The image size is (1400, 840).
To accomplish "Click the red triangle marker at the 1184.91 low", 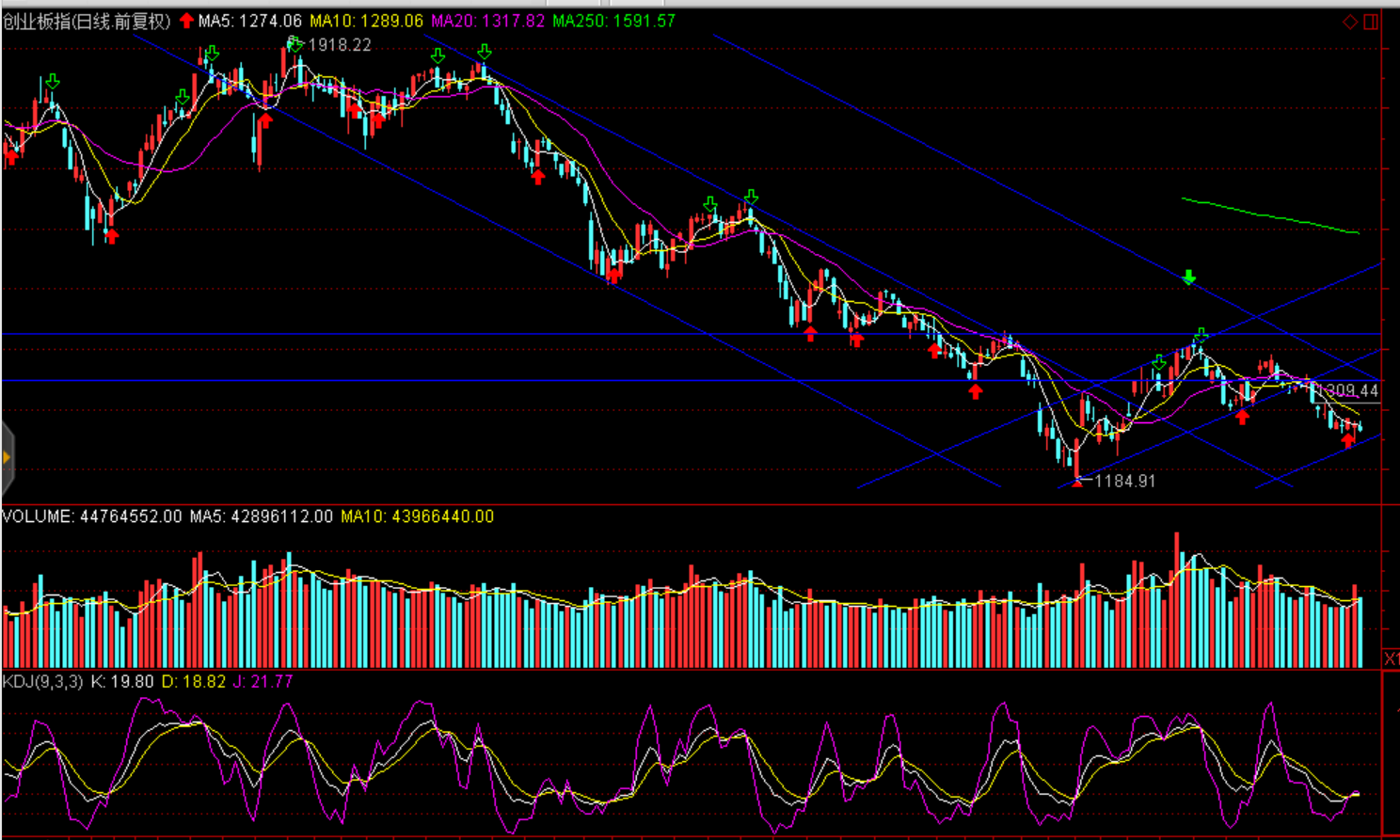I will click(1077, 482).
